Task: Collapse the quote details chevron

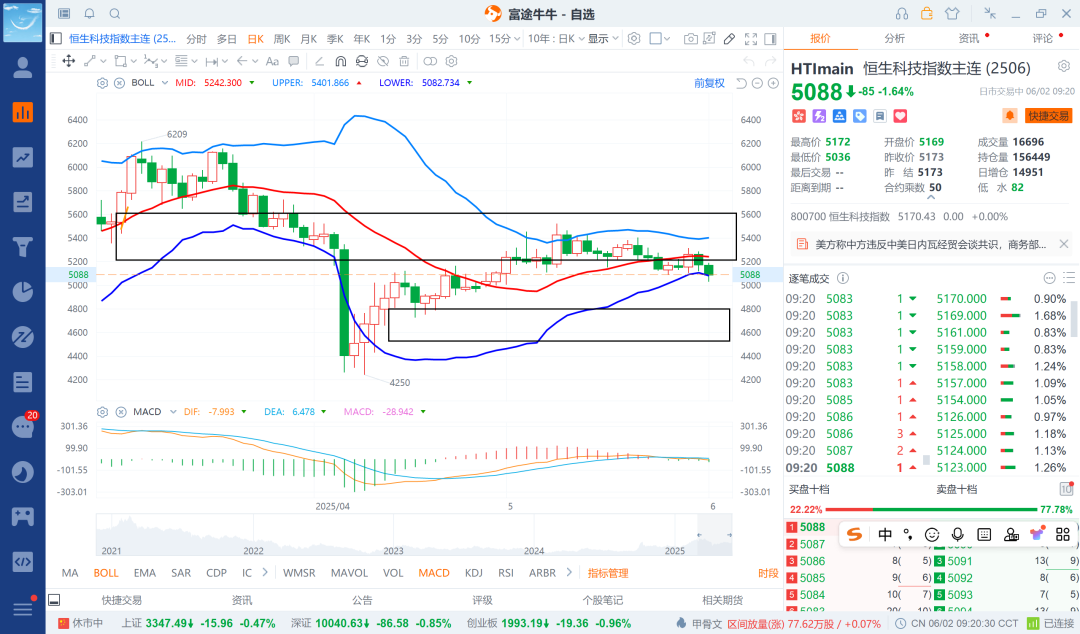Action: (x=931, y=198)
